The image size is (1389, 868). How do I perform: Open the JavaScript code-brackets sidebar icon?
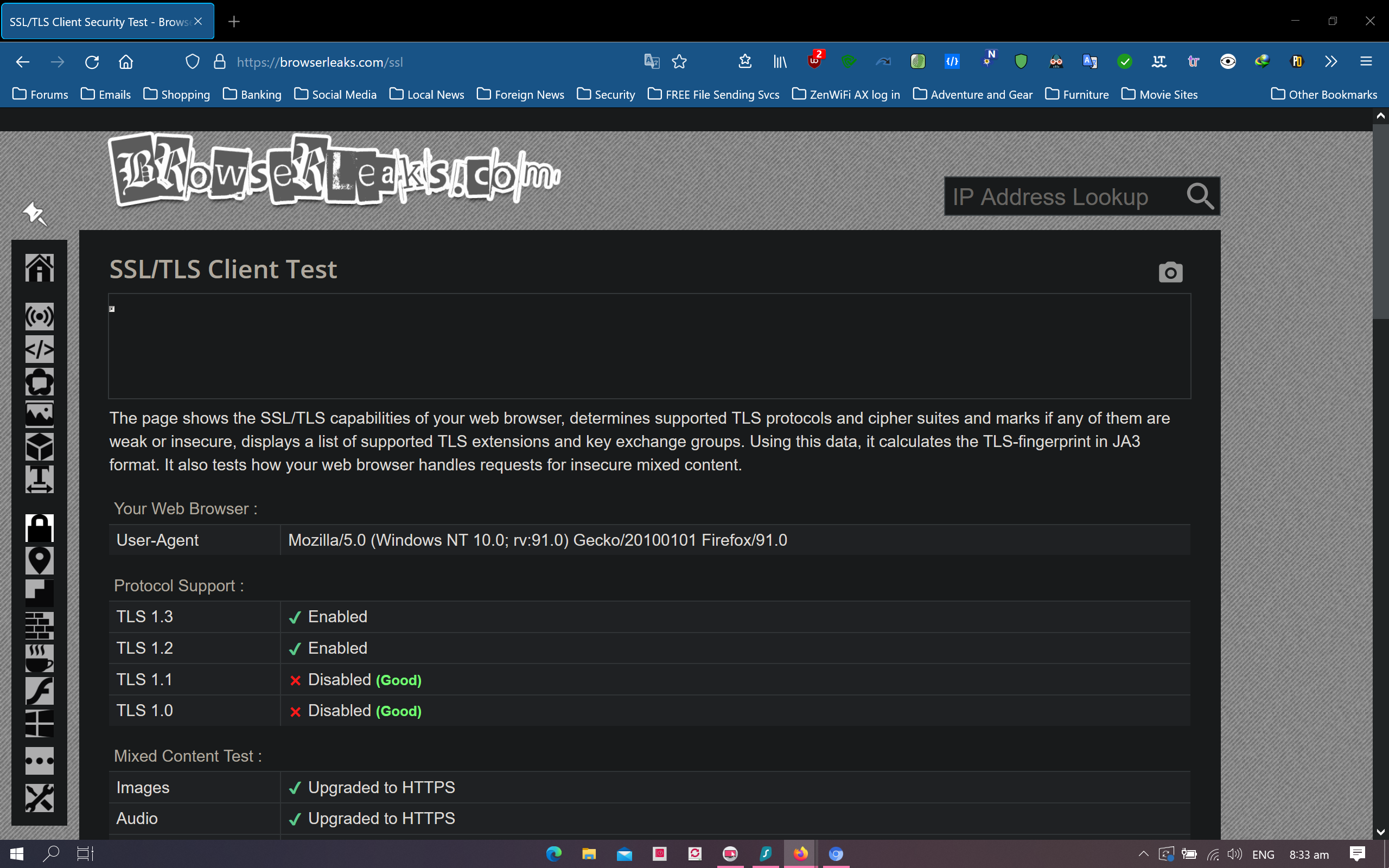(x=39, y=349)
